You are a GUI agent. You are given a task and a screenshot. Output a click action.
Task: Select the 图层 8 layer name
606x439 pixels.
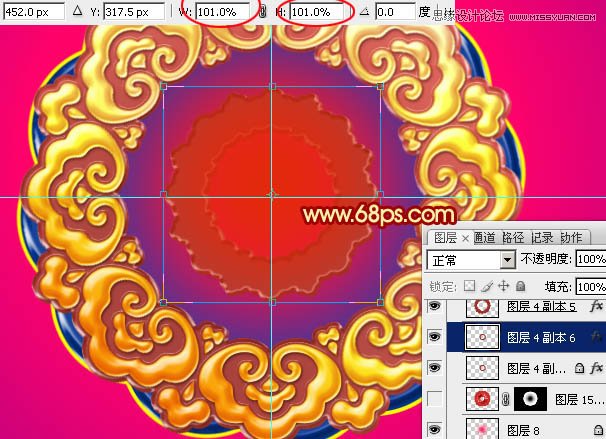tap(523, 430)
